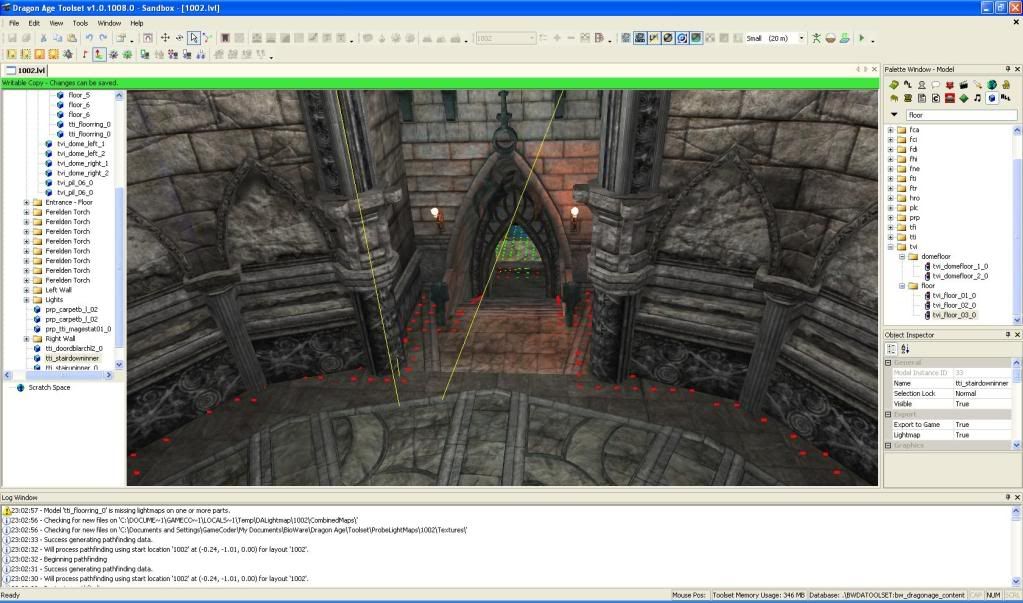Image resolution: width=1023 pixels, height=603 pixels.
Task: Select prp_carpetb_l_02 in the level tree
Action: click(x=73, y=309)
